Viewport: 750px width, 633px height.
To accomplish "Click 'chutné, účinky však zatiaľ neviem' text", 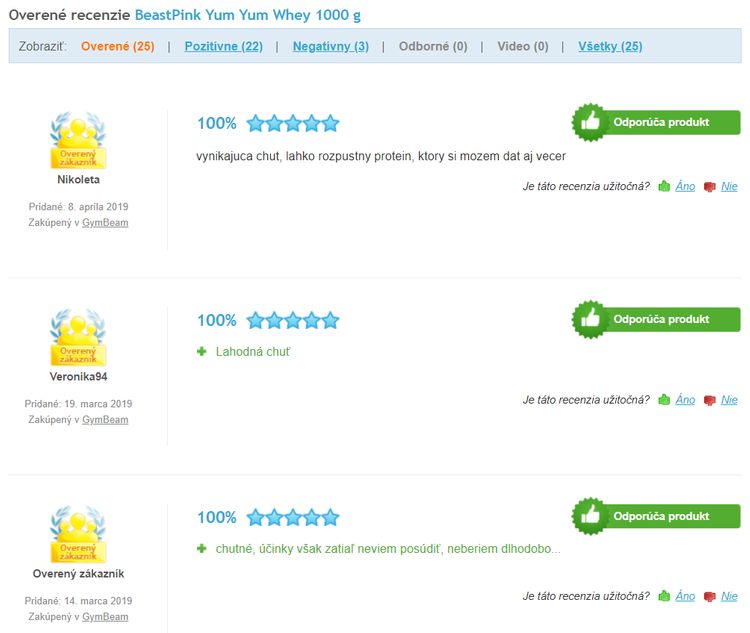I will (388, 549).
